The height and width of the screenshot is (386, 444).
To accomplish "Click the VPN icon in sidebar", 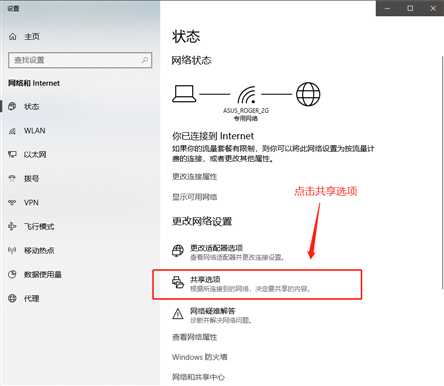I will [x=12, y=202].
